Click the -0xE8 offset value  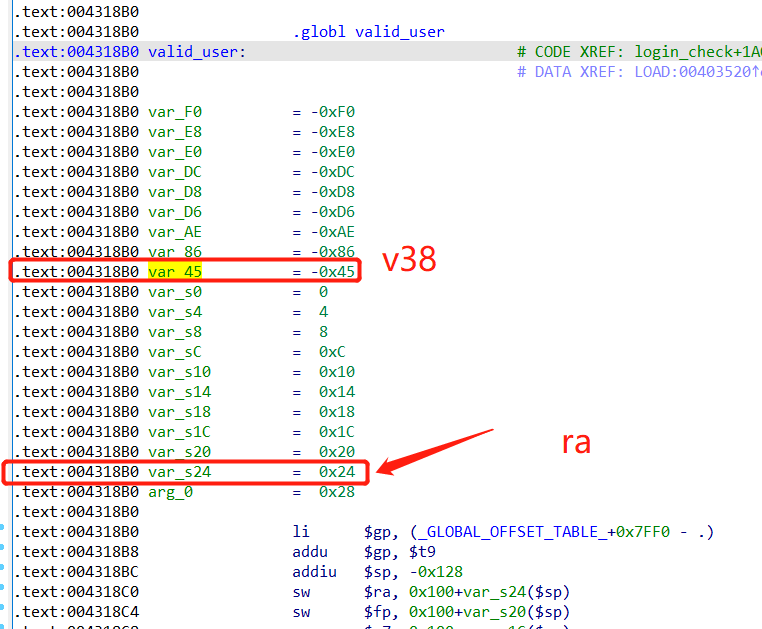click(333, 132)
